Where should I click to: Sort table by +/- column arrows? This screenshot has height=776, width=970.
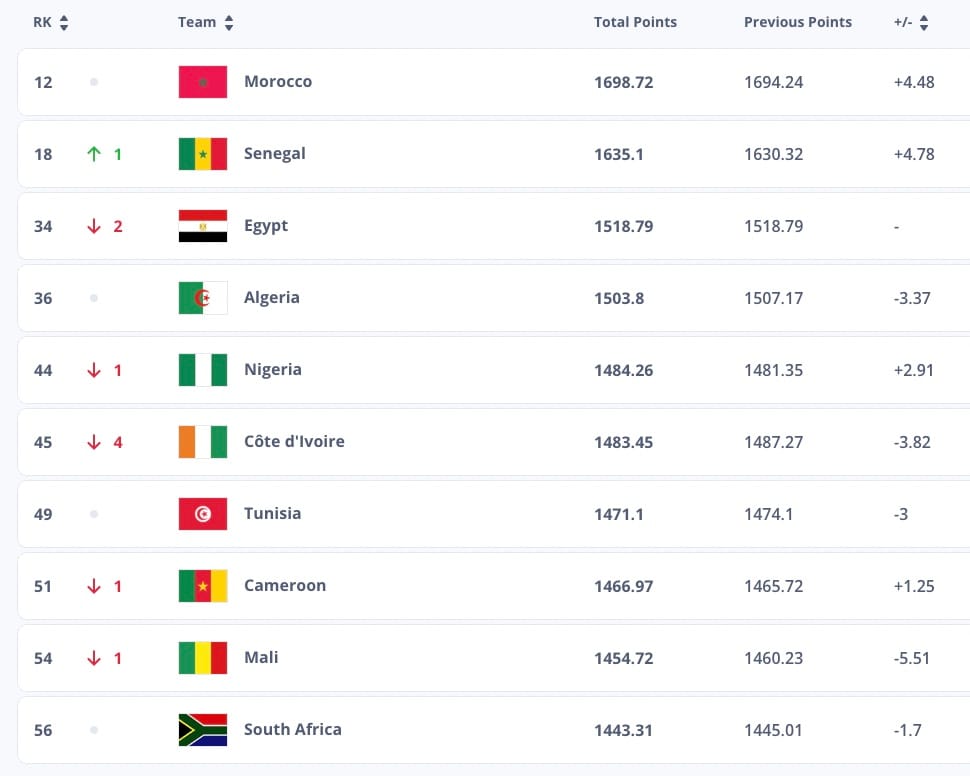tap(924, 23)
